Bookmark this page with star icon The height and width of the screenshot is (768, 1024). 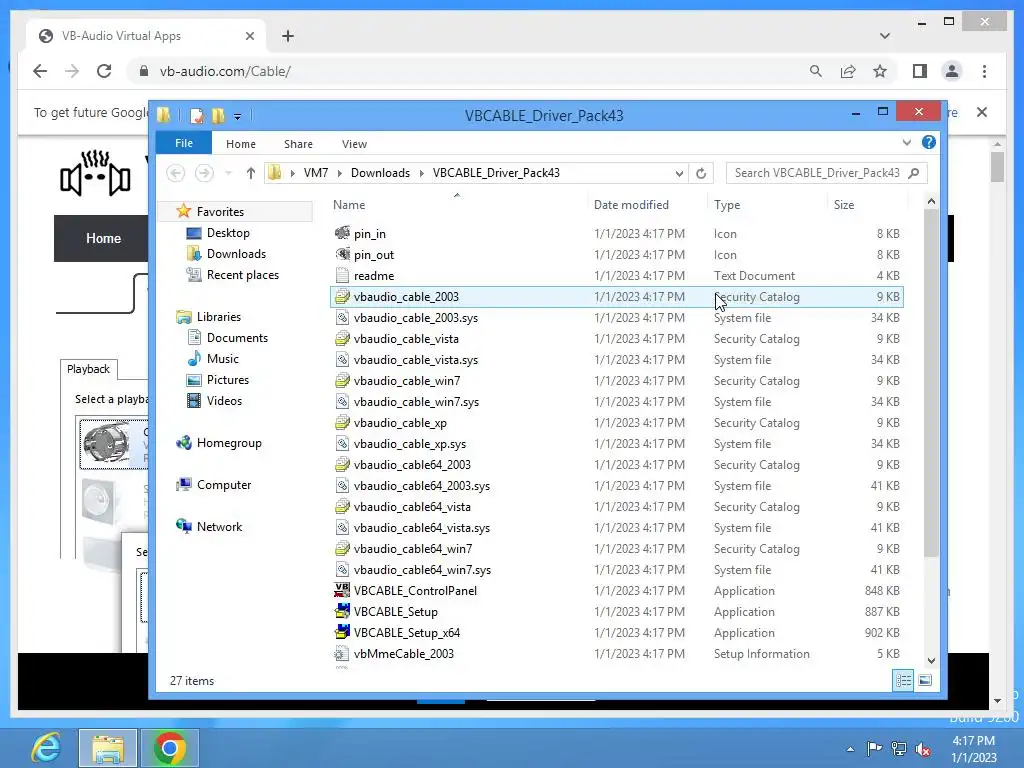[x=880, y=71]
